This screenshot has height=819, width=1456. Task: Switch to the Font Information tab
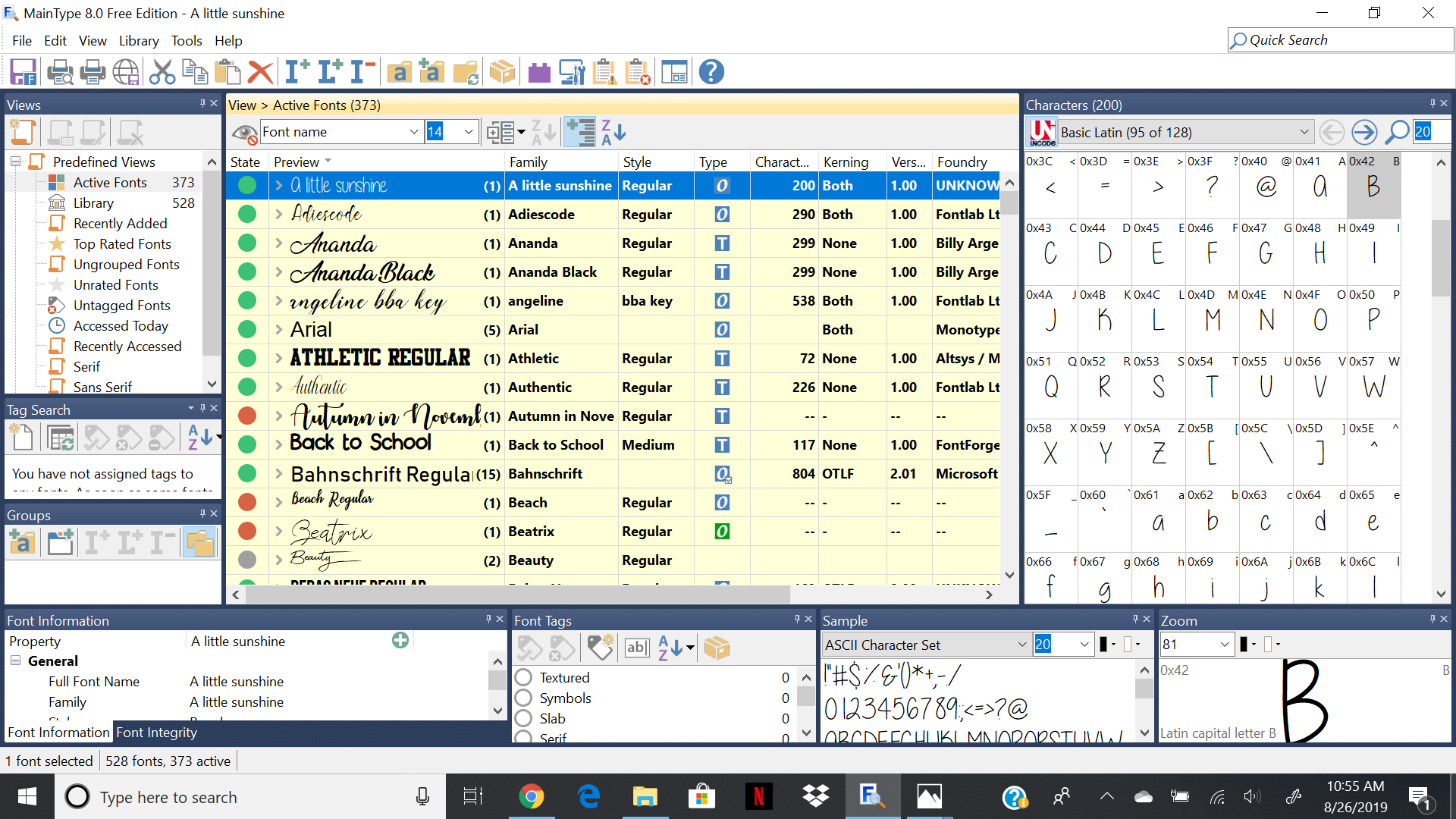pos(58,732)
